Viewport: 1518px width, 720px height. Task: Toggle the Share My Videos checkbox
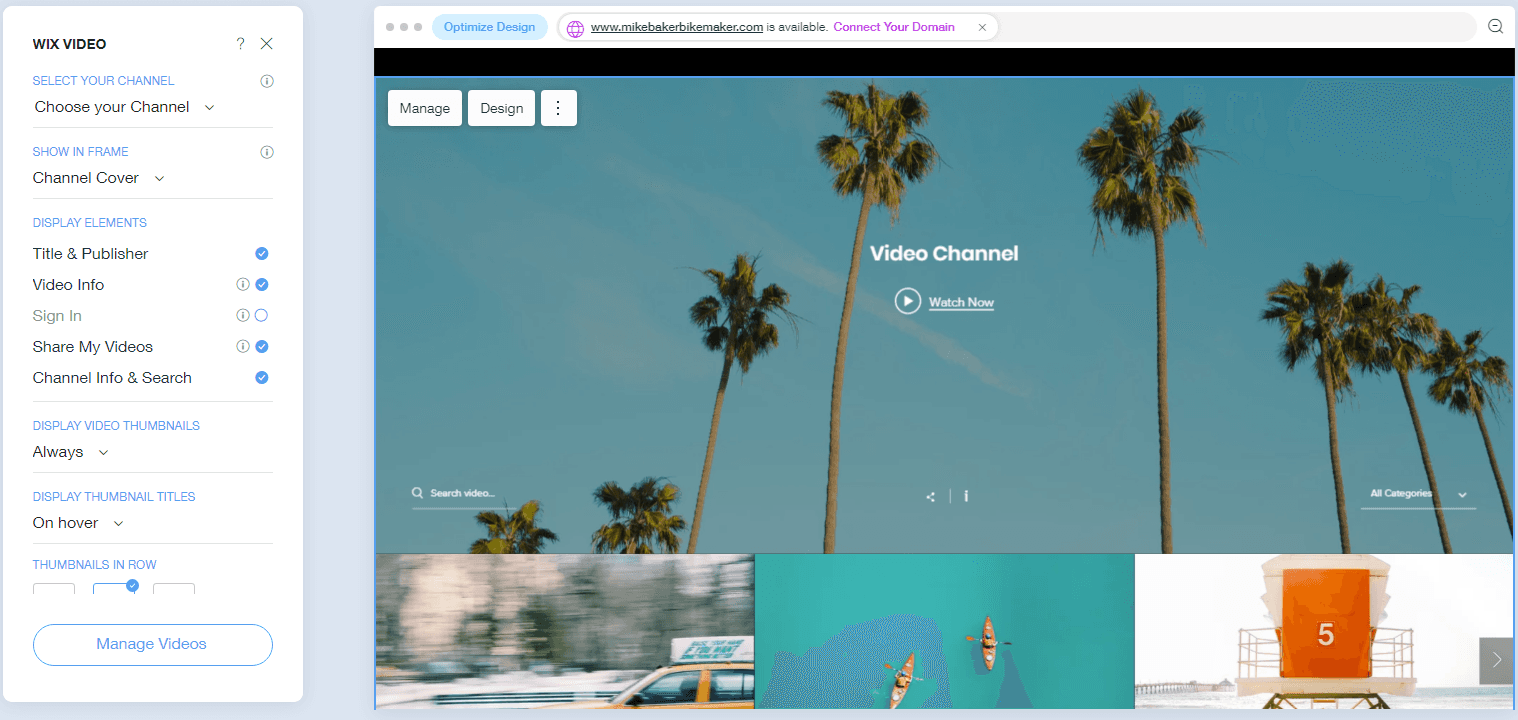tap(261, 347)
